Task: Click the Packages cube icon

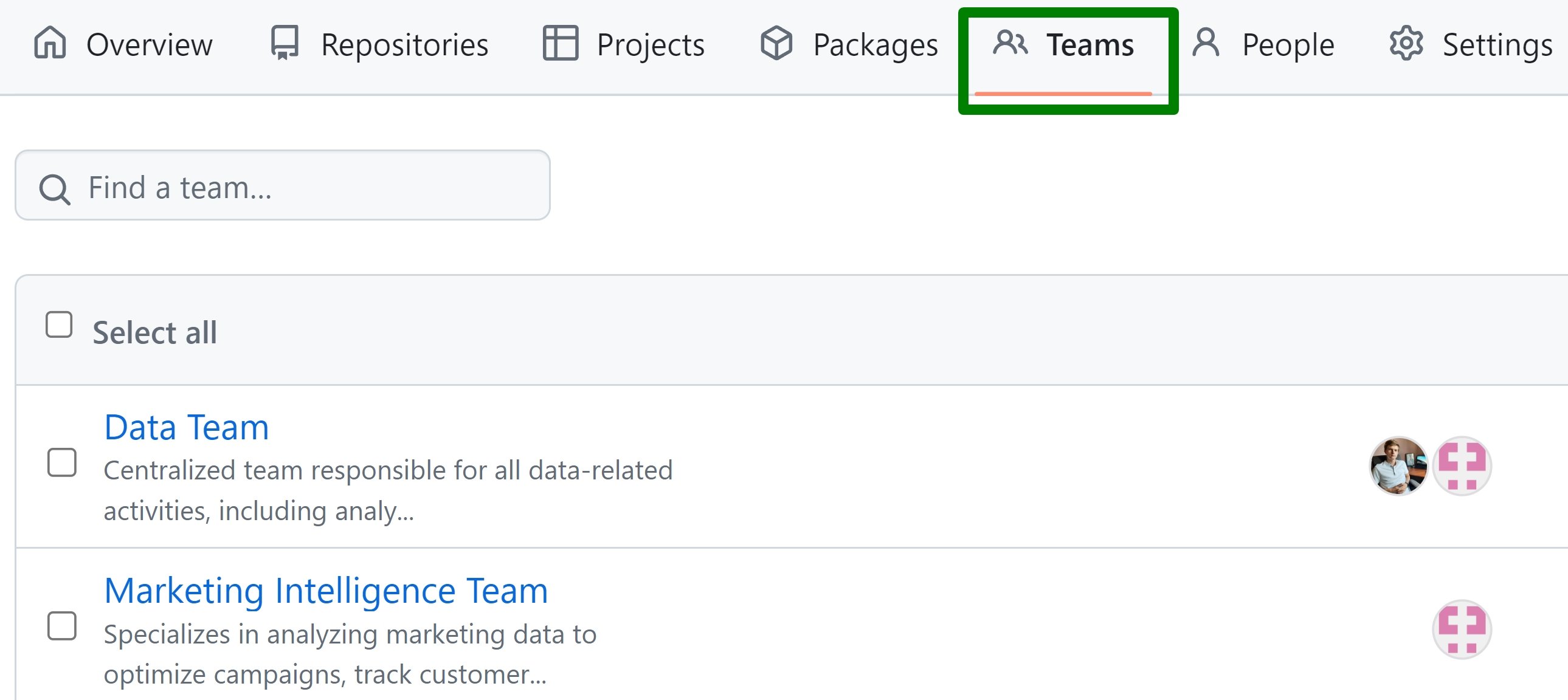Action: tap(776, 43)
